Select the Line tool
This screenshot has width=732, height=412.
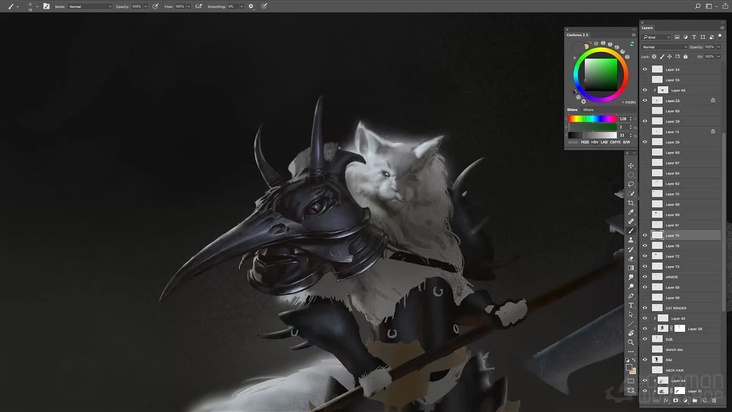click(631, 324)
